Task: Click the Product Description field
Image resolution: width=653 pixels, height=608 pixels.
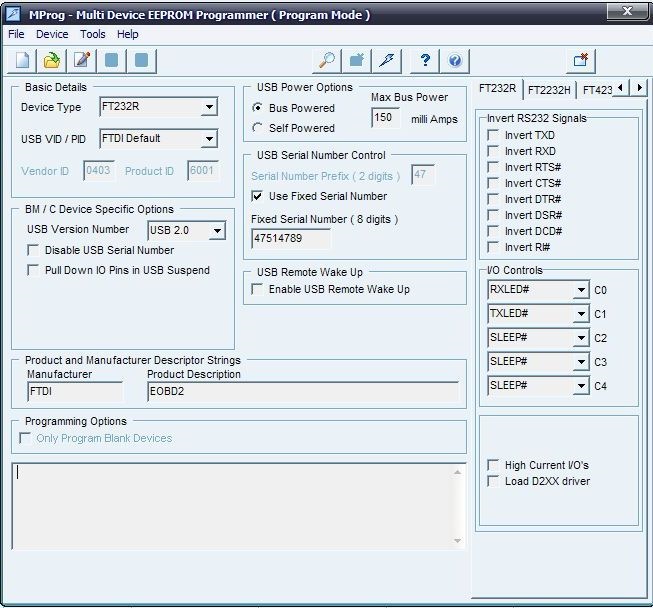Action: pyautogui.click(x=303, y=391)
